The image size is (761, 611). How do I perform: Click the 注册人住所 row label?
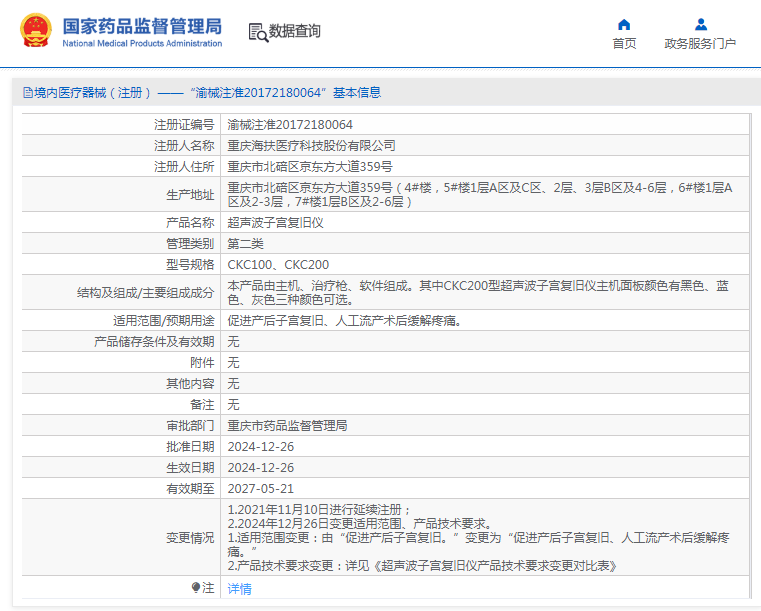click(x=184, y=166)
